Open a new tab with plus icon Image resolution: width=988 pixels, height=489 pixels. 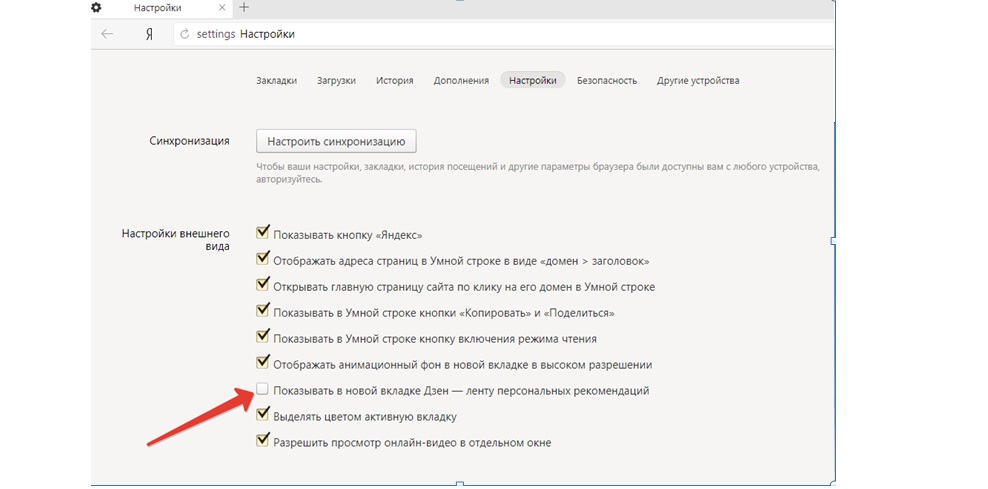[x=244, y=8]
